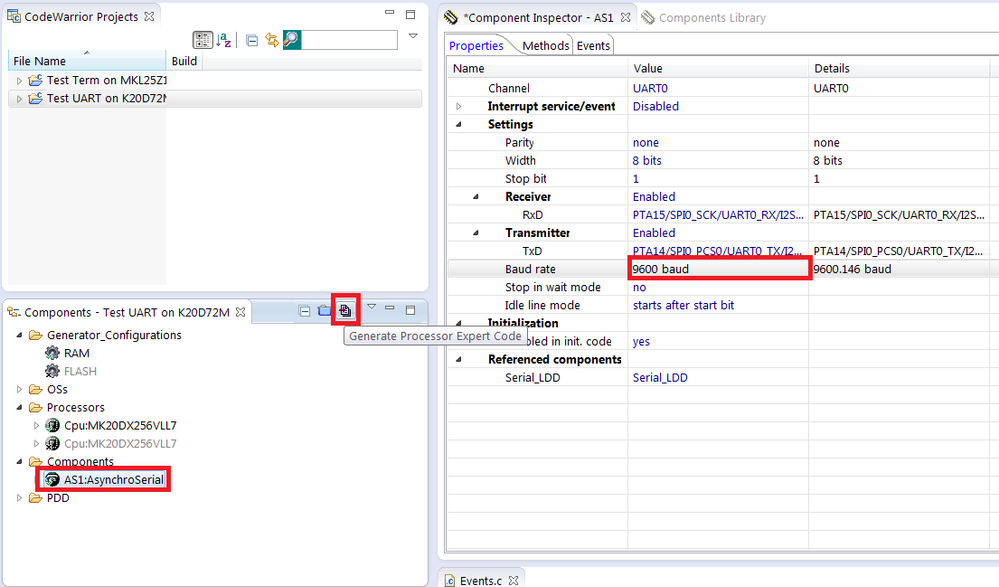Expand the PDD folder
999x587 pixels.
(19, 498)
